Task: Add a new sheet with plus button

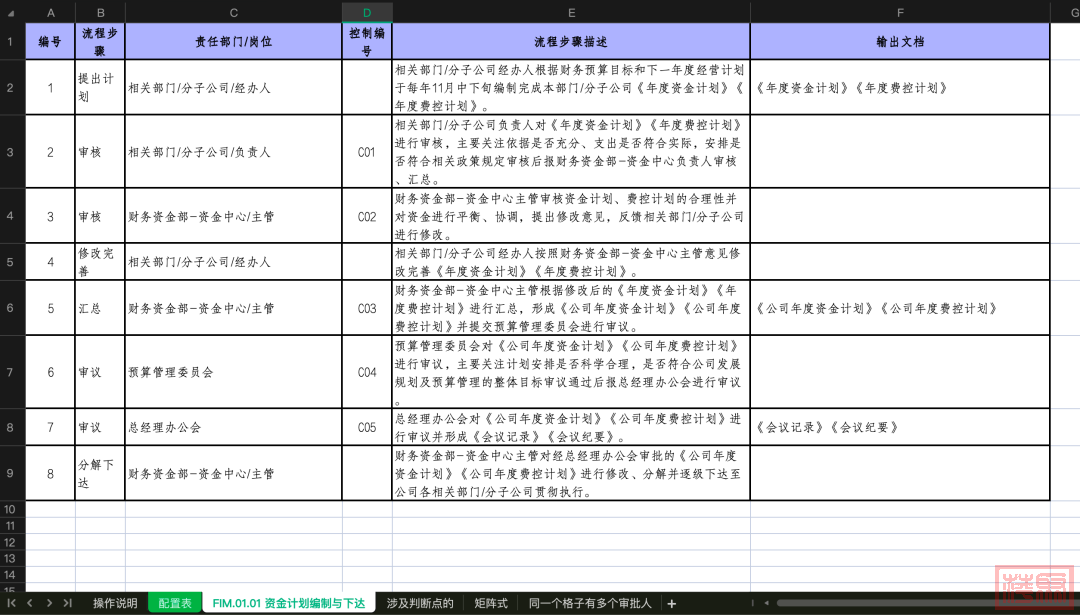Action: (x=672, y=603)
